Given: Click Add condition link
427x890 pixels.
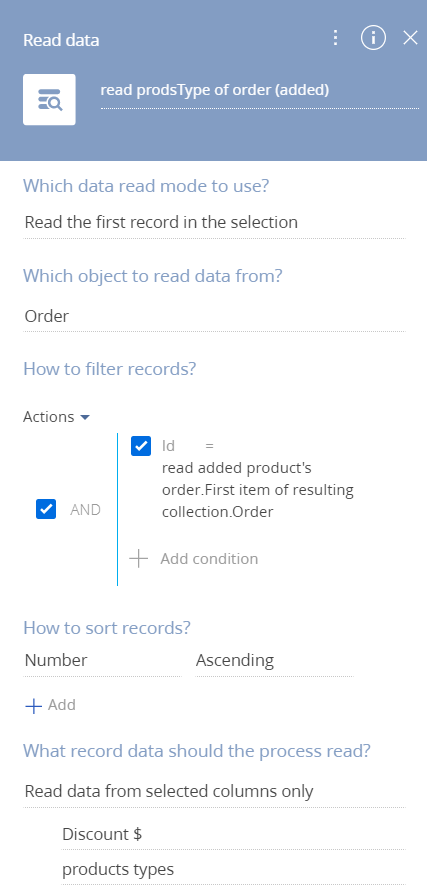Looking at the screenshot, I should click(209, 559).
